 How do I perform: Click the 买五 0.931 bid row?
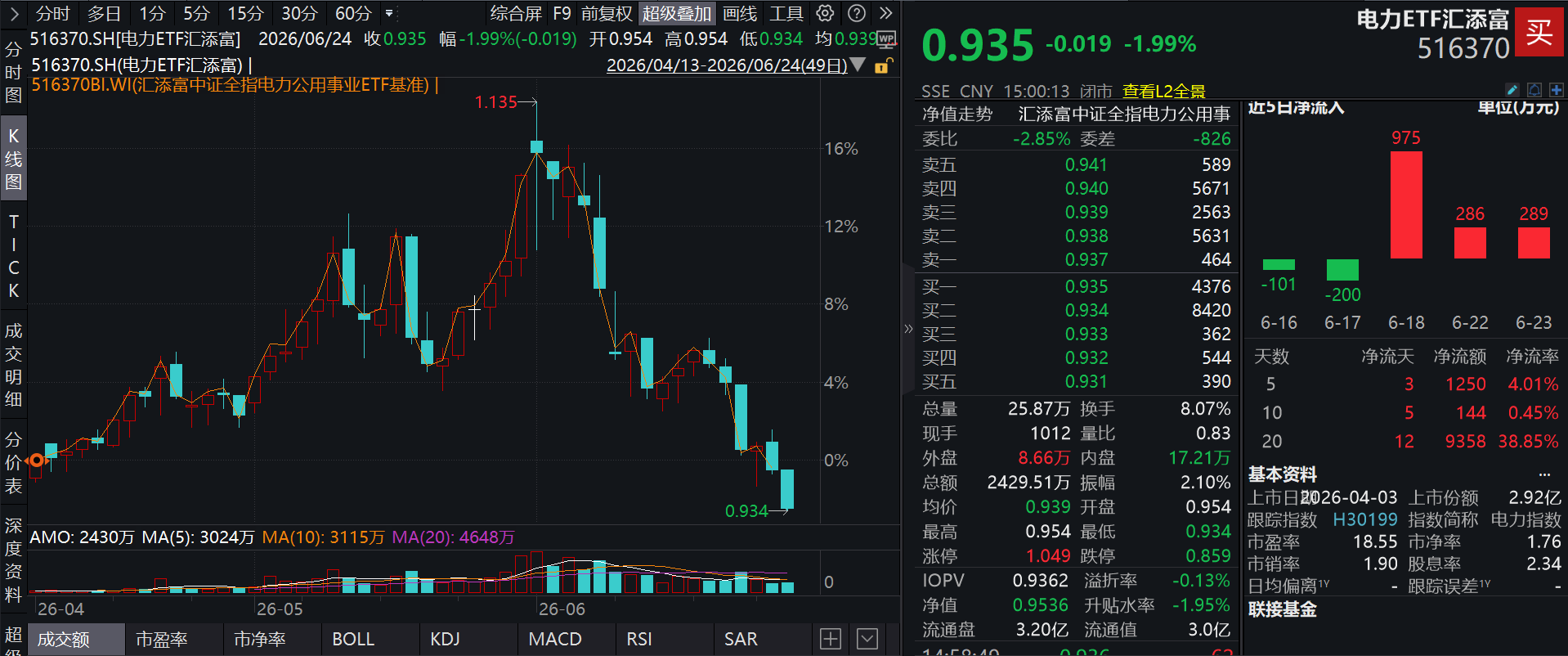point(1076,381)
